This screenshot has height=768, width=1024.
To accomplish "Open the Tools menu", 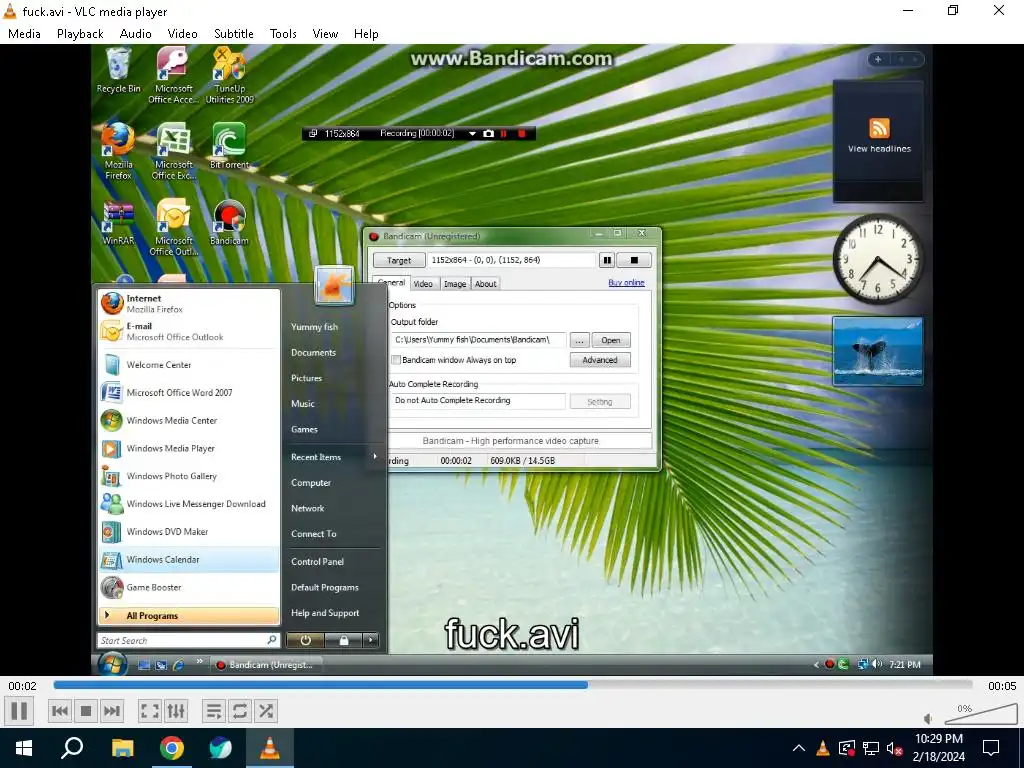I will [x=283, y=34].
